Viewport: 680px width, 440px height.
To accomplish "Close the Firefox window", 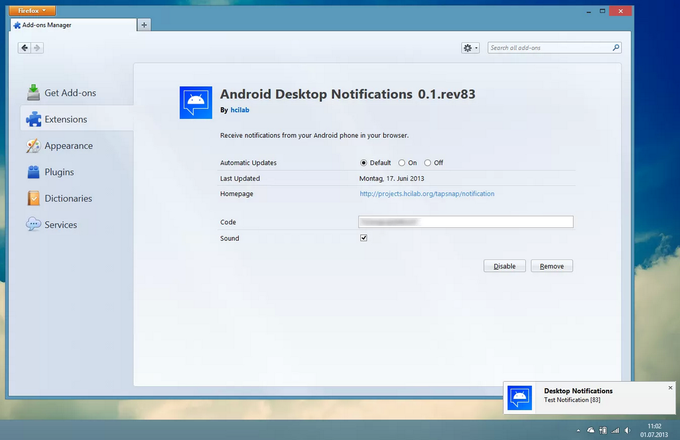I will point(621,11).
